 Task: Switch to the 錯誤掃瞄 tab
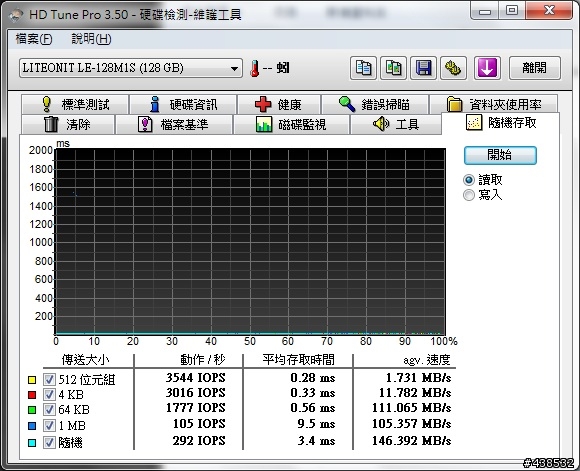pyautogui.click(x=375, y=104)
